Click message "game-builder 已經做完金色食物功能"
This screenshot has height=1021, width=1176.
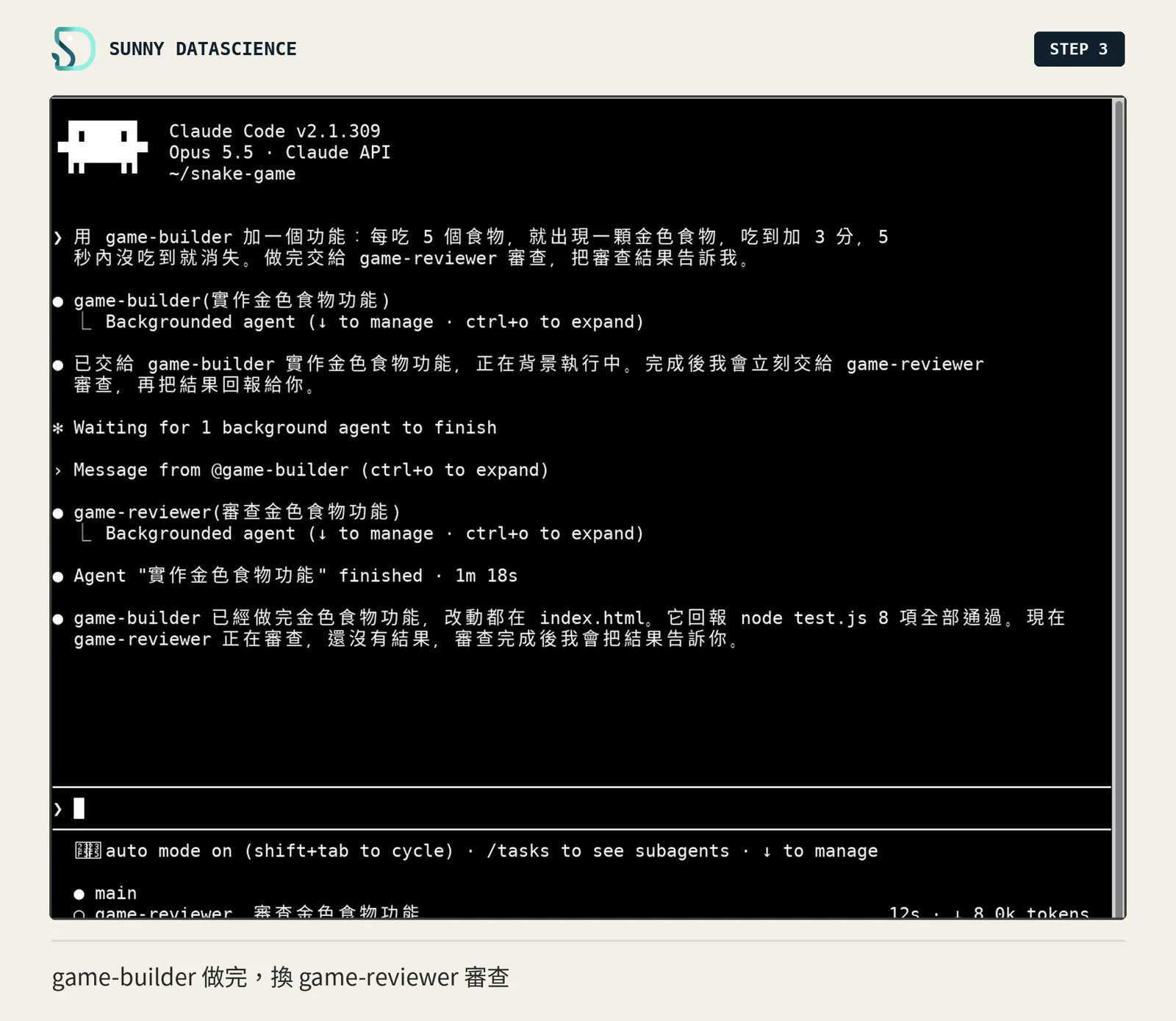[570, 628]
